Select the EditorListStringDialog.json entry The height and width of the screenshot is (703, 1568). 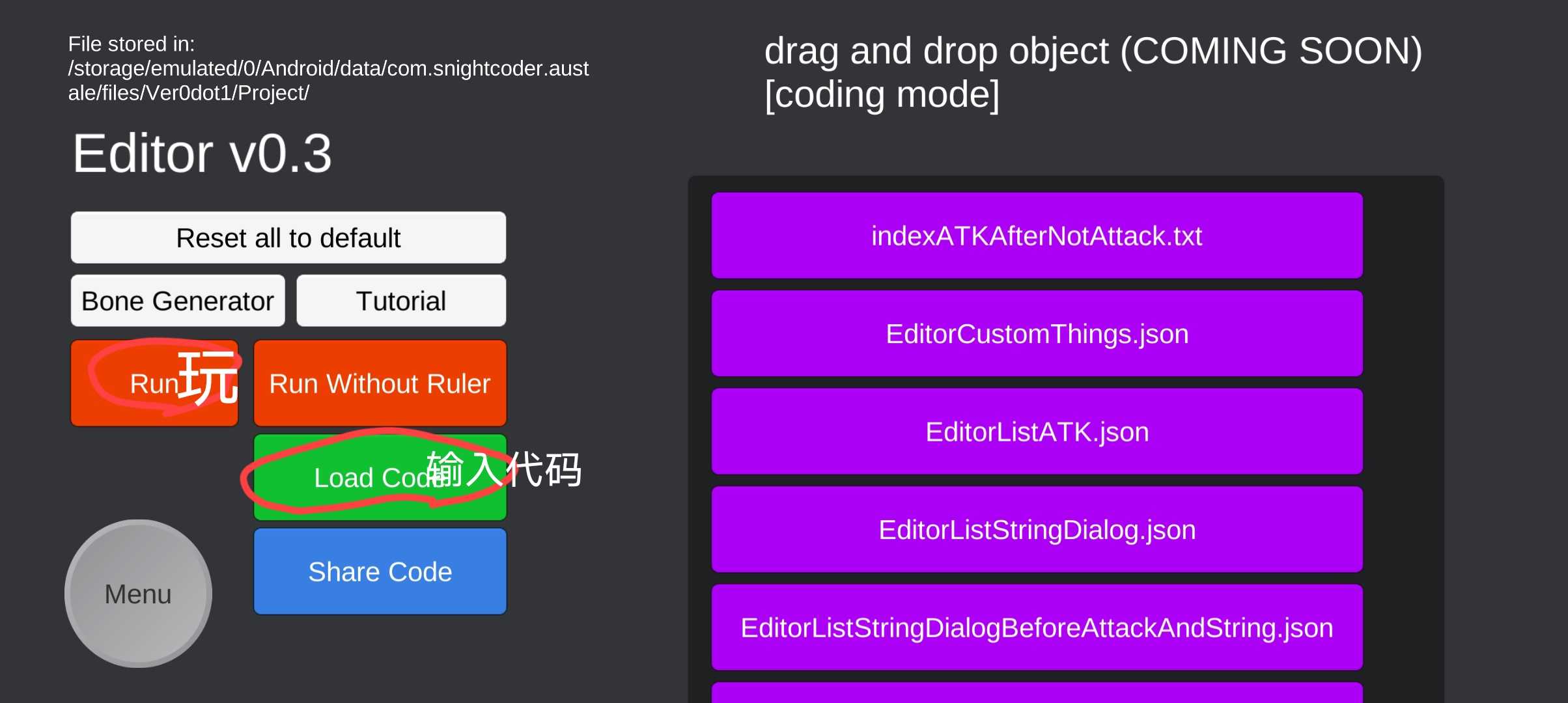point(1037,530)
